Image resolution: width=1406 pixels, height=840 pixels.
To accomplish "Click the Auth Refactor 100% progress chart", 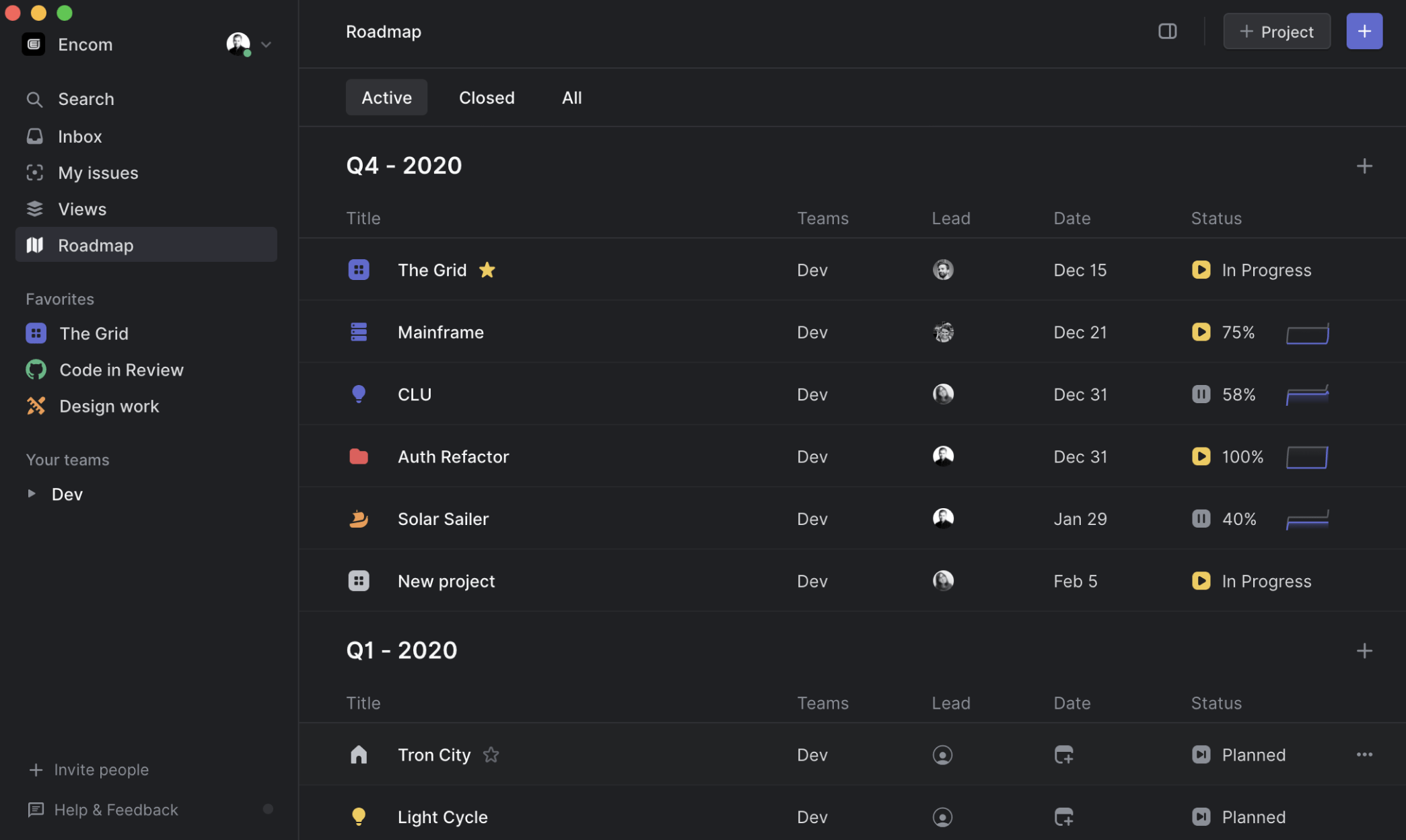I will pyautogui.click(x=1306, y=457).
